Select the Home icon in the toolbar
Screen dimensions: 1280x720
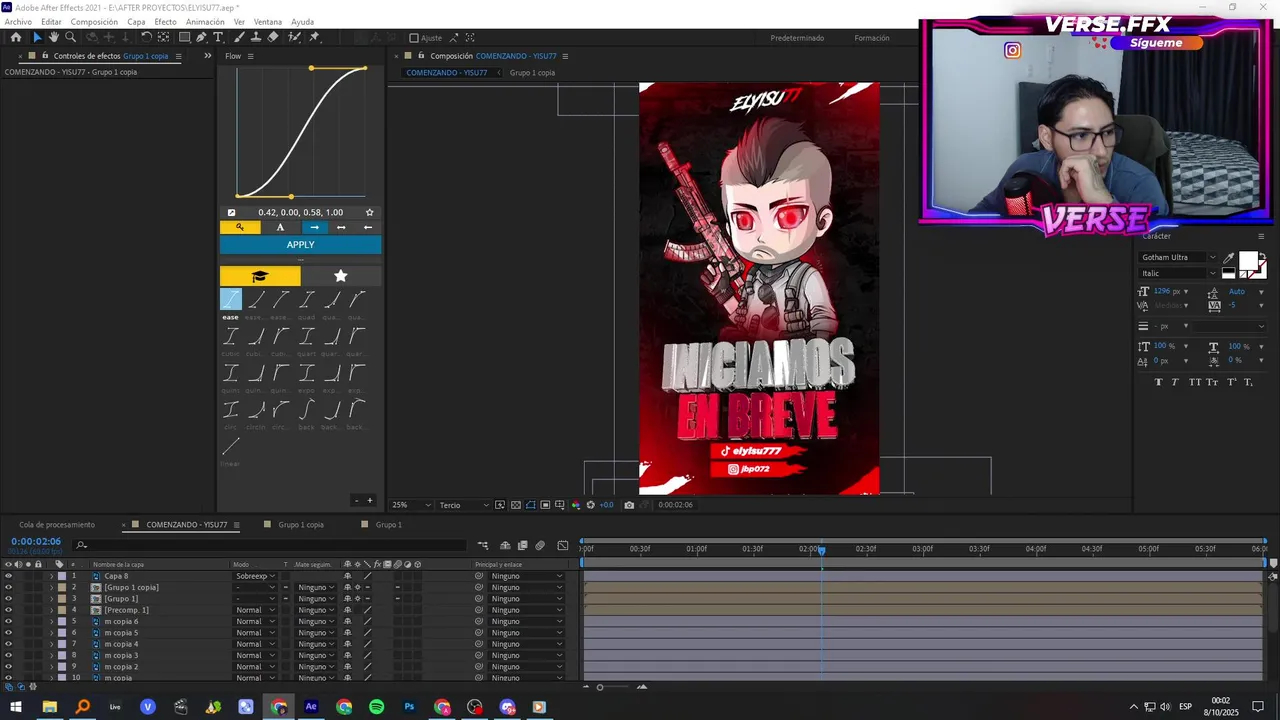pos(16,37)
